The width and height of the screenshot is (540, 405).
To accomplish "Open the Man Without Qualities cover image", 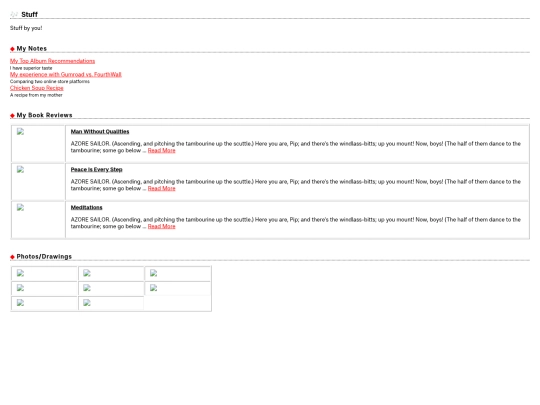I will coord(20,132).
